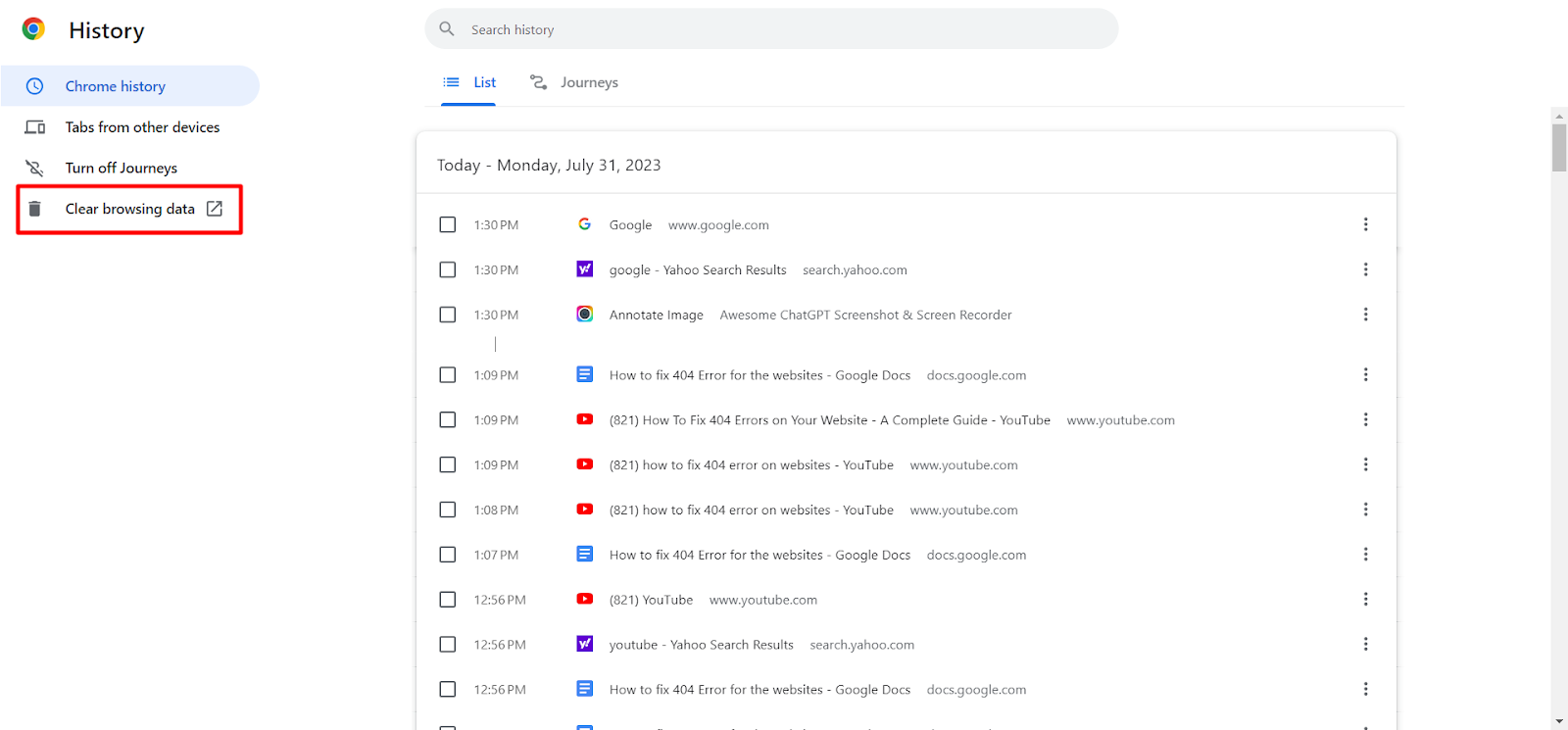
Task: Open the three-dot menu for the Google entry
Action: [1365, 224]
